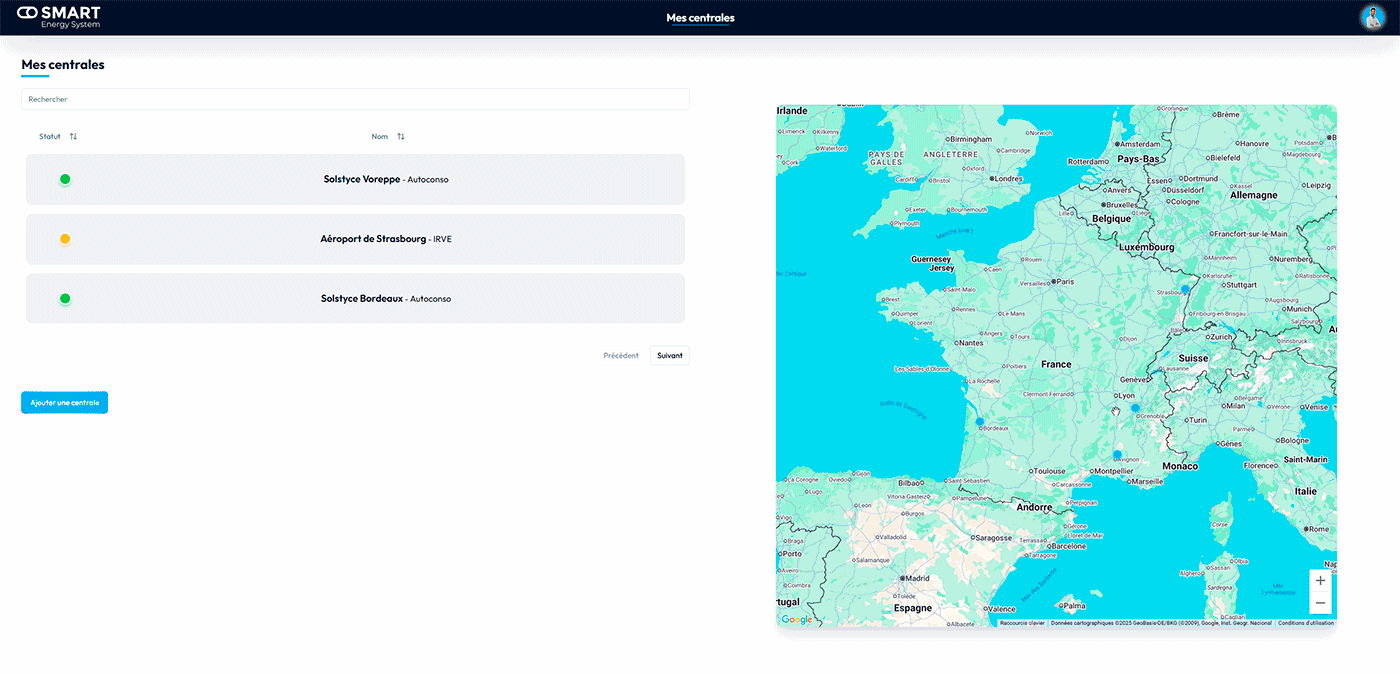Open the Solstyce Voreppe row
The image size is (1400, 673).
pyautogui.click(x=355, y=179)
